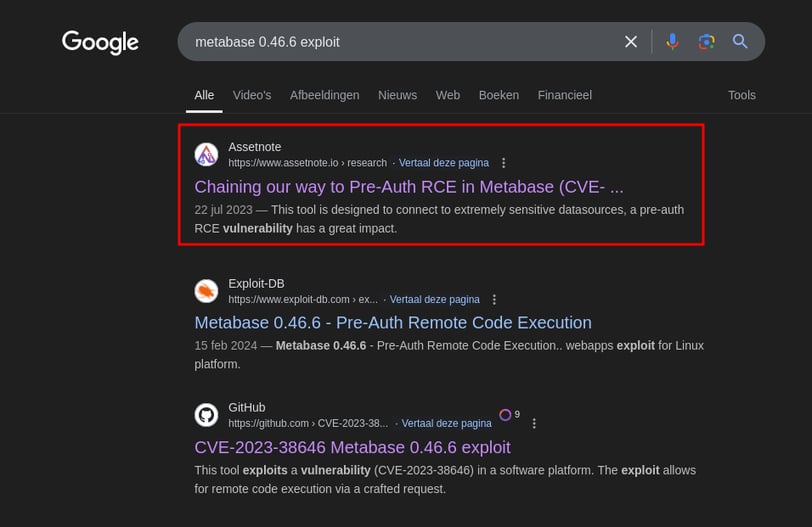Open Chaining our way to Pre-Auth RCE link
Screen dimensions: 812x527
pos(409,187)
